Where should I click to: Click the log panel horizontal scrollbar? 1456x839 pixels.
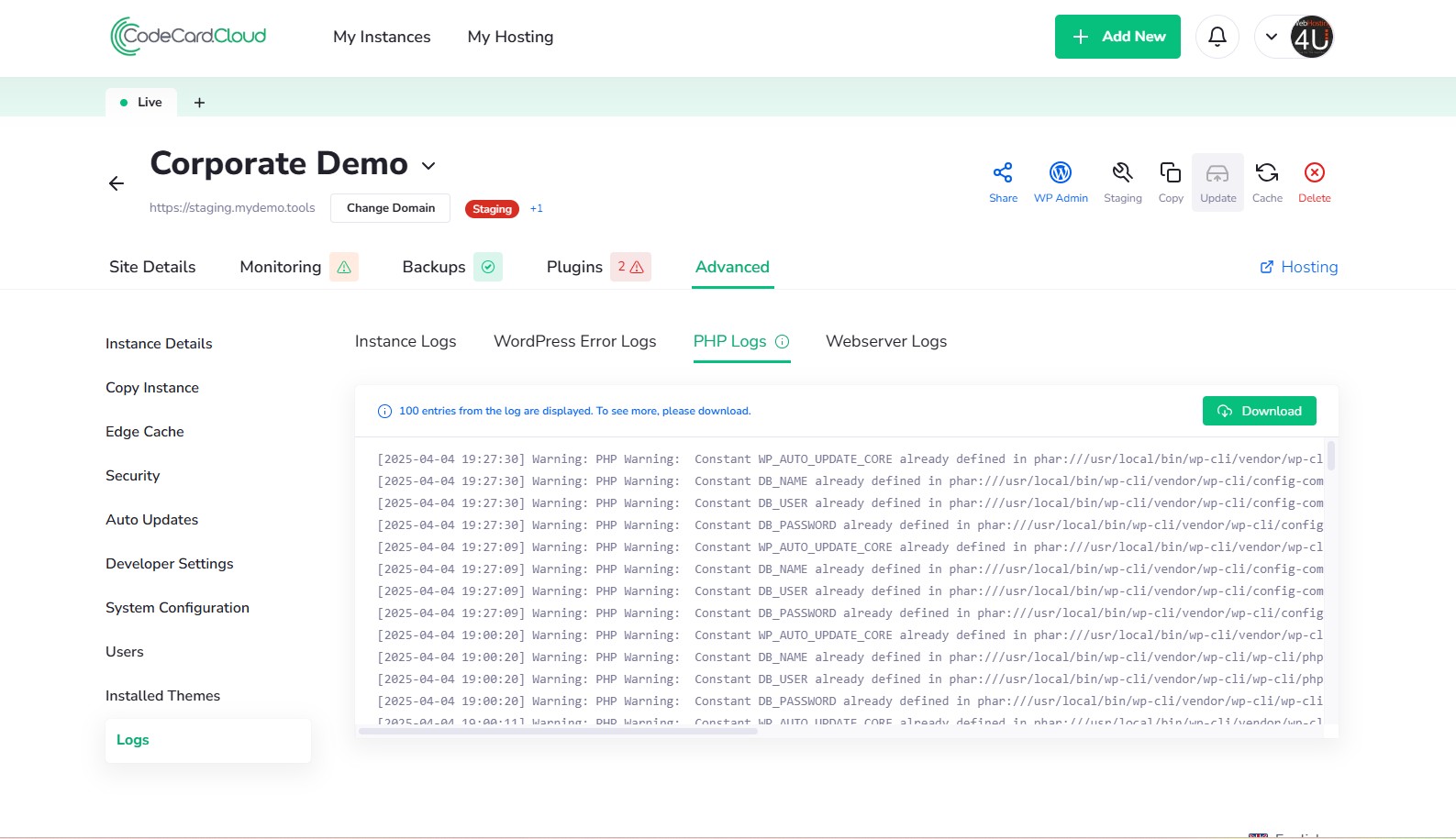click(558, 731)
